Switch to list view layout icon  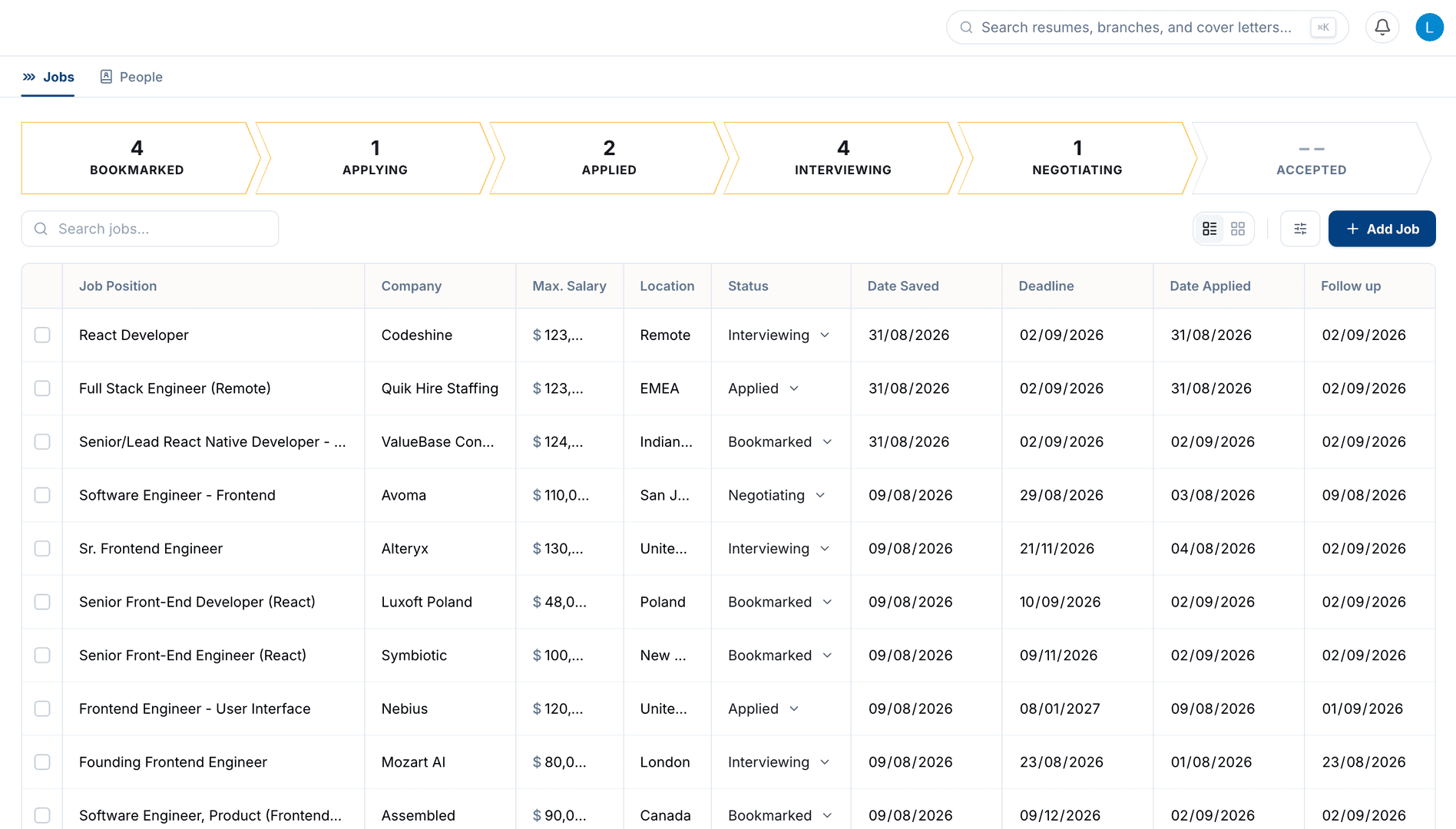[1209, 229]
